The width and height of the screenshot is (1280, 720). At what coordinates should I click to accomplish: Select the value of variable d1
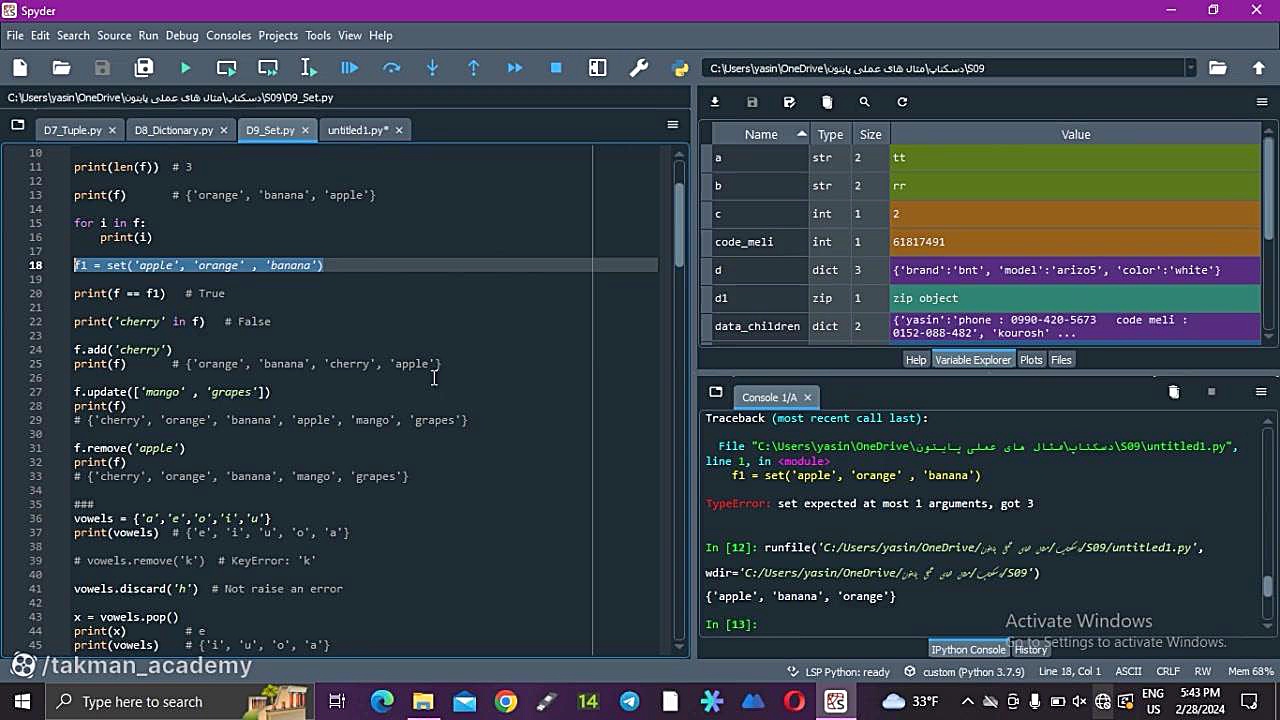point(1076,298)
